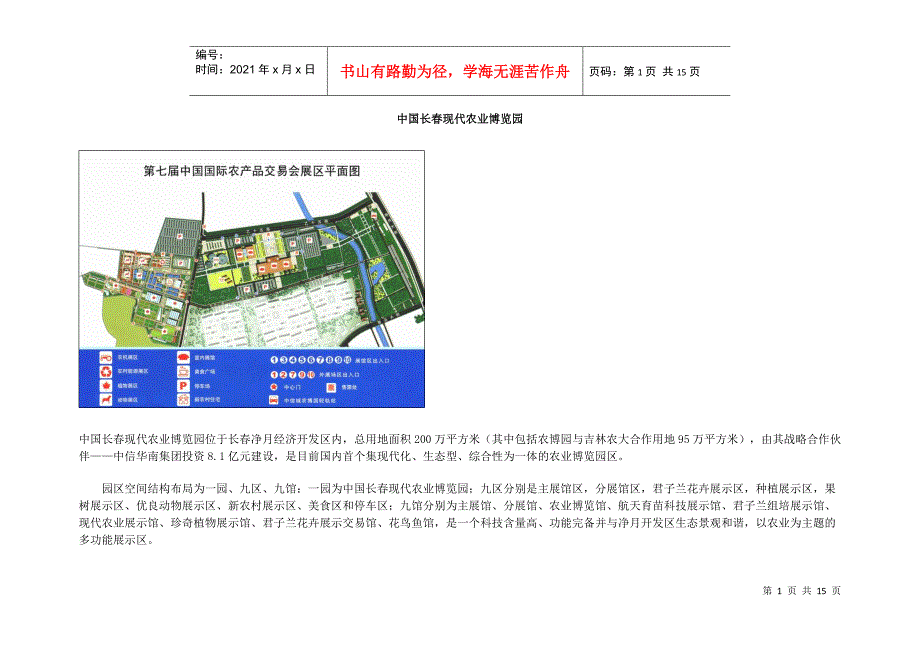This screenshot has height=651, width=920.
Task: Click the new rural housing house icon
Action: (x=184, y=399)
